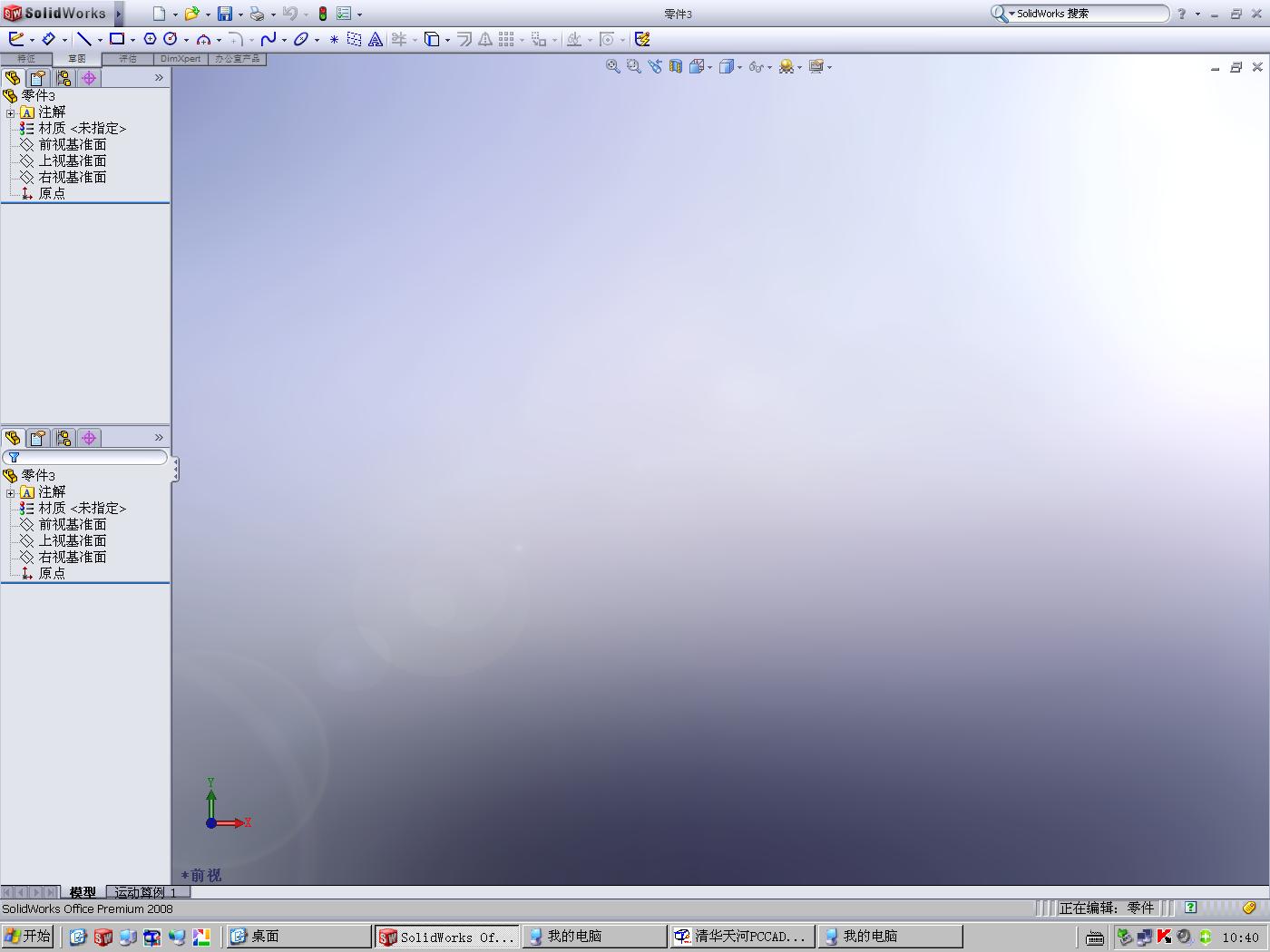Click the Print icon
The width and height of the screenshot is (1270, 952).
pos(257,14)
